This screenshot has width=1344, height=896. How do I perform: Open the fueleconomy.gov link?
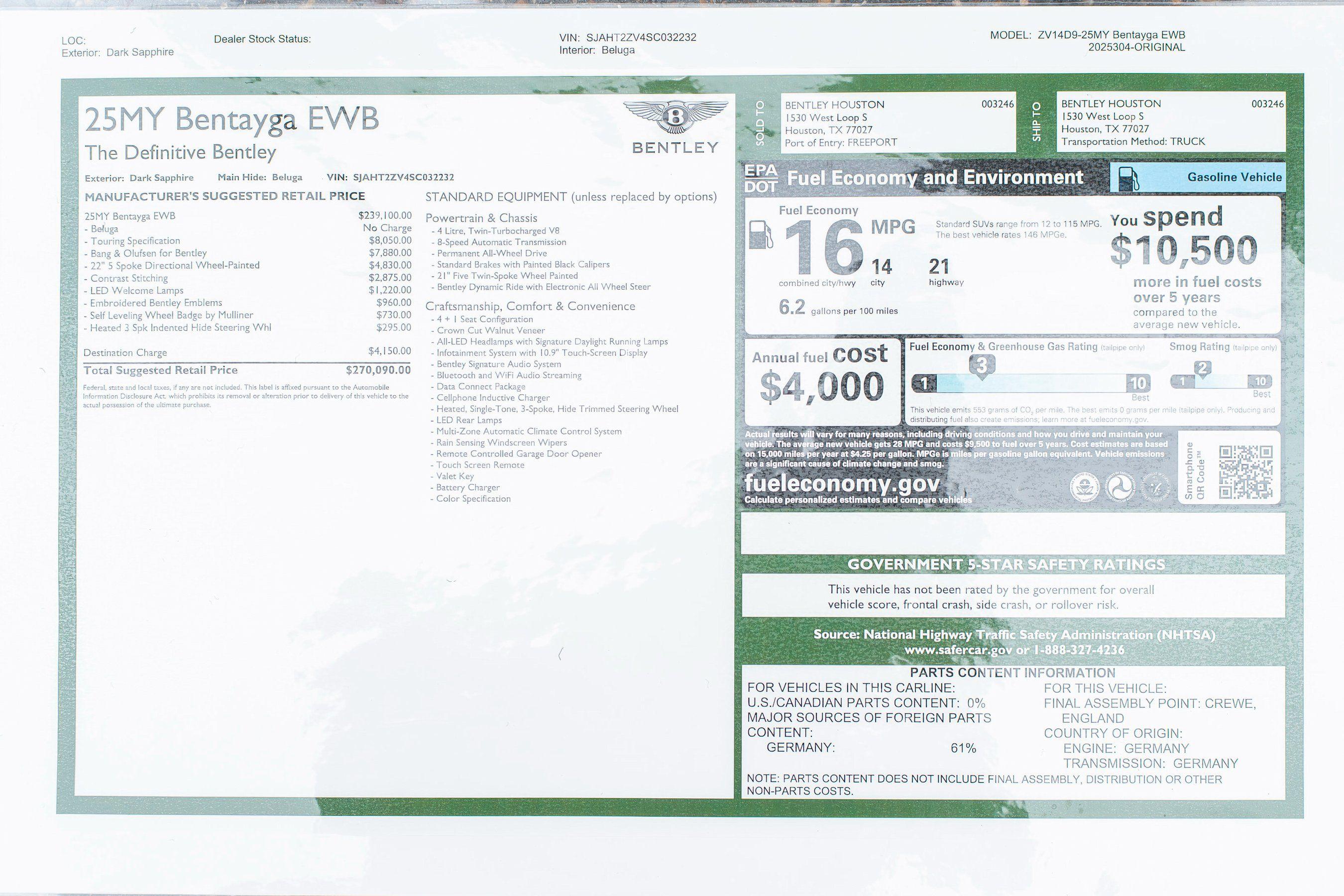point(842,483)
